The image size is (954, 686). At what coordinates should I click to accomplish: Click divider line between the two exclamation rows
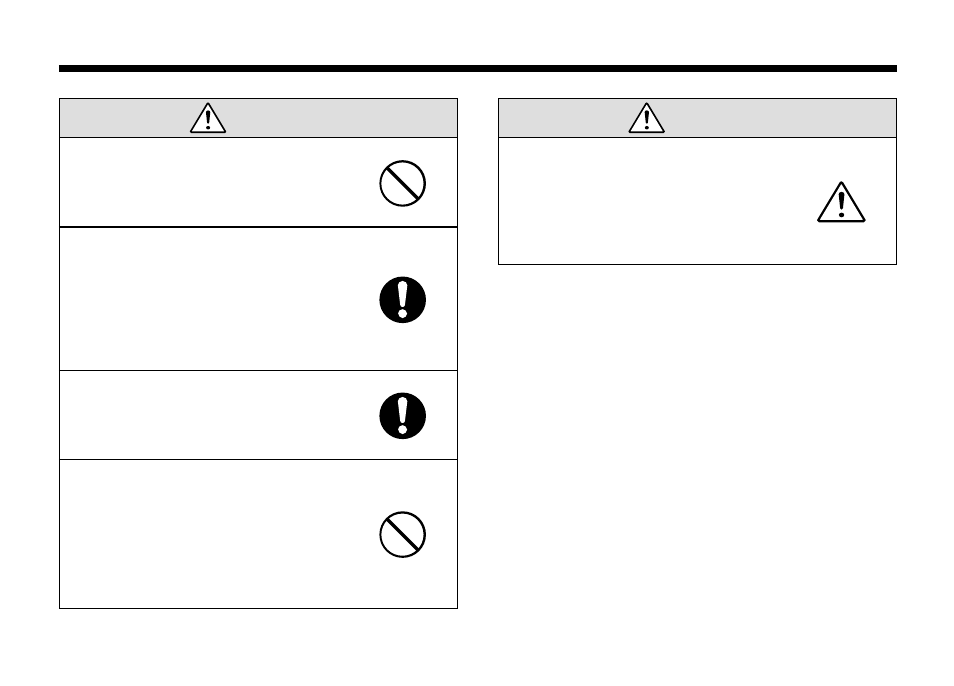259,370
